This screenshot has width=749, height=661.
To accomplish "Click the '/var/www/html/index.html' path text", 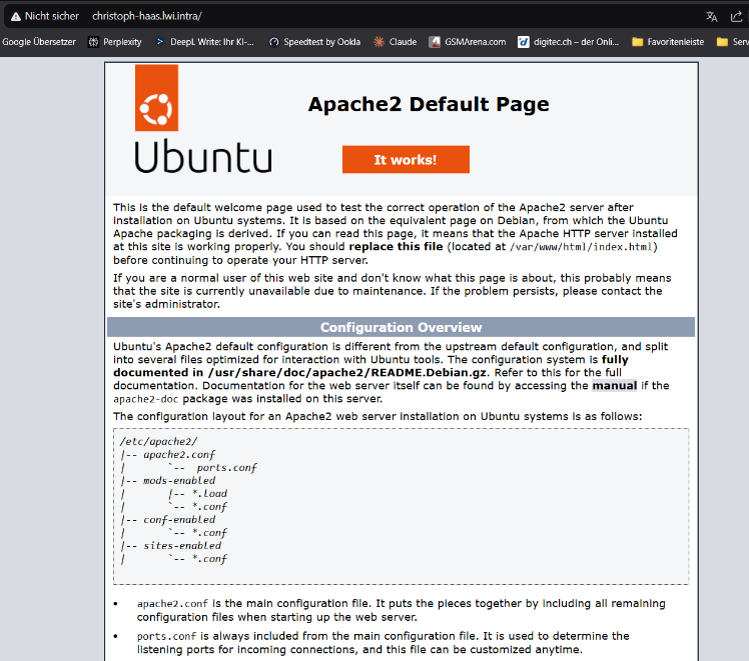I will click(580, 247).
